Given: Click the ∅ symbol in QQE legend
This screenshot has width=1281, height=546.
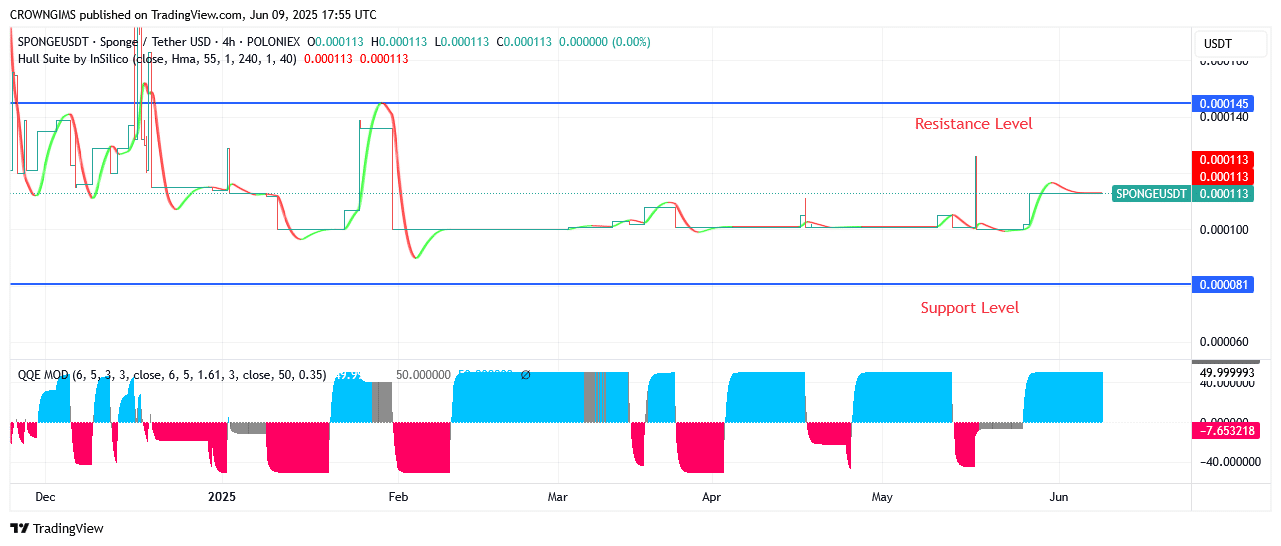Looking at the screenshot, I should coord(525,375).
